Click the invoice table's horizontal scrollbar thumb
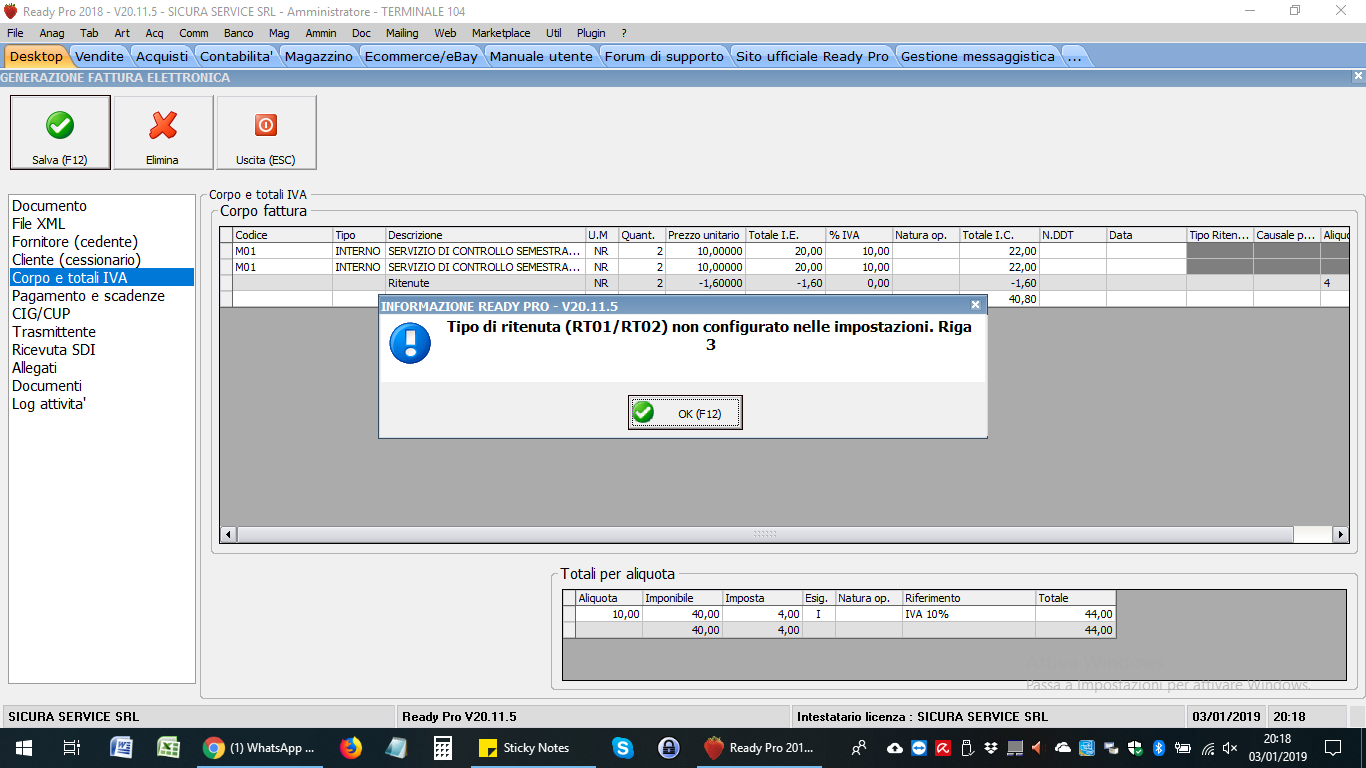The height and width of the screenshot is (768, 1366). 765,535
